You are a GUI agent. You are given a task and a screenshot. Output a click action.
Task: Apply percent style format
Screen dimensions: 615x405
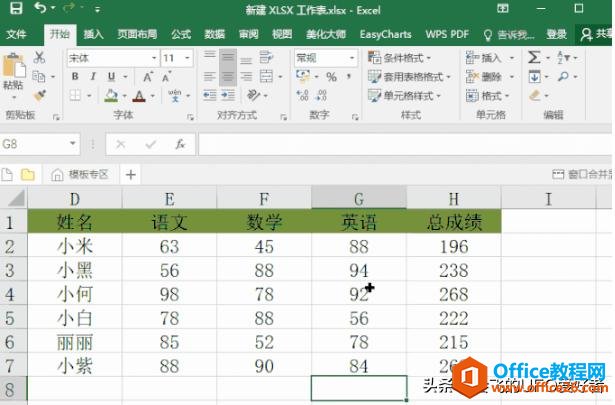click(331, 77)
